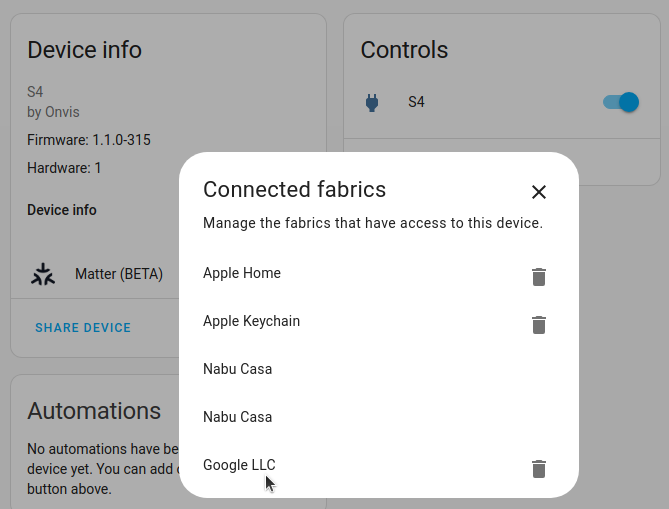Close the Connected fabrics dialog

539,192
